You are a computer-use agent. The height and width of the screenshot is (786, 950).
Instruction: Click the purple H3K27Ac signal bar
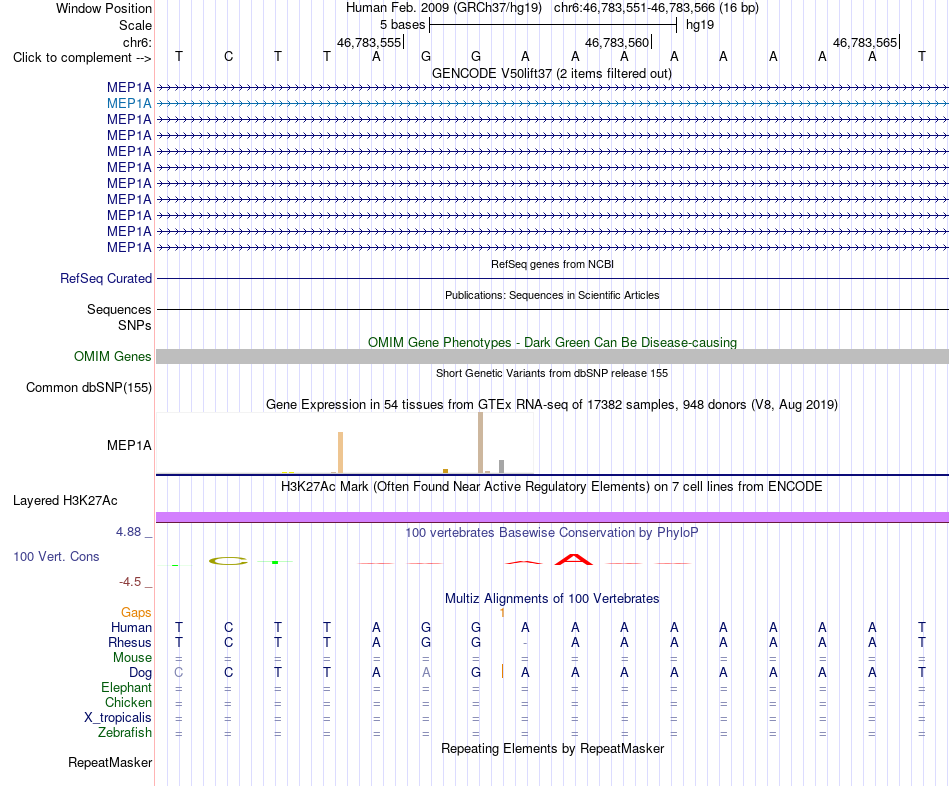point(552,517)
